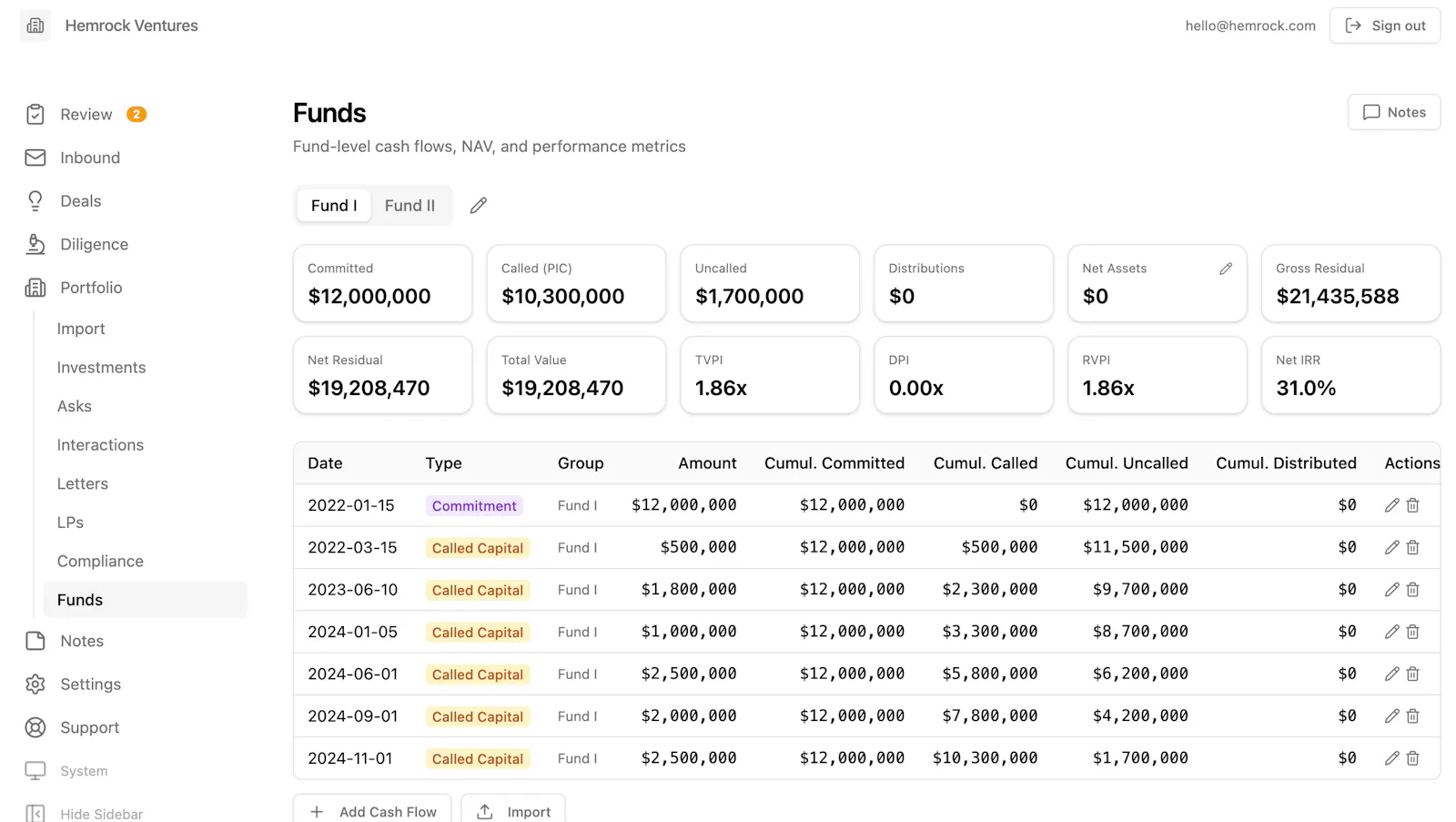Open the Deals section
The width and height of the screenshot is (1456, 822).
click(x=80, y=201)
